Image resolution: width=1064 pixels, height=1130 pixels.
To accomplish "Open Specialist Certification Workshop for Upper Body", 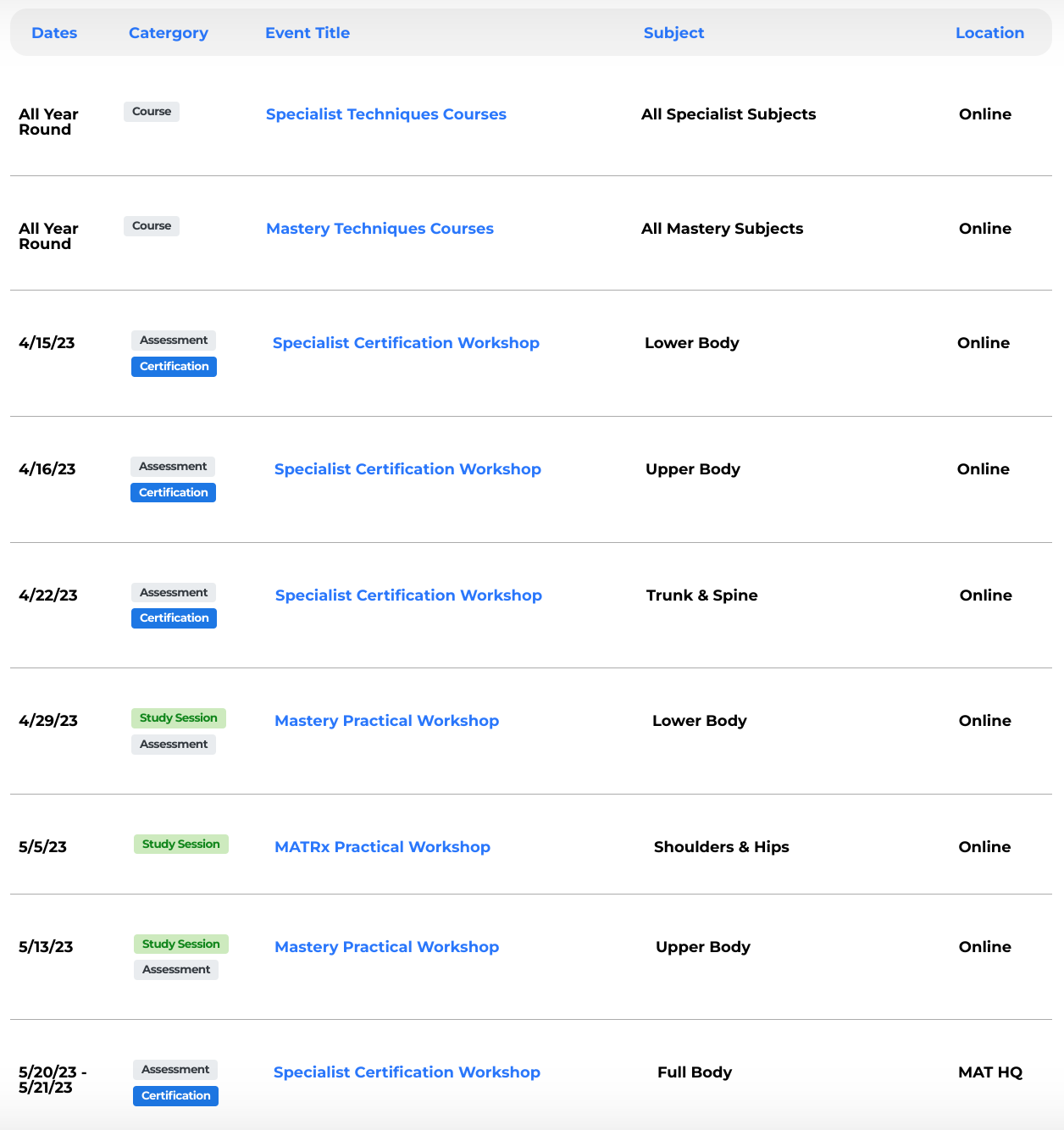I will click(x=407, y=469).
